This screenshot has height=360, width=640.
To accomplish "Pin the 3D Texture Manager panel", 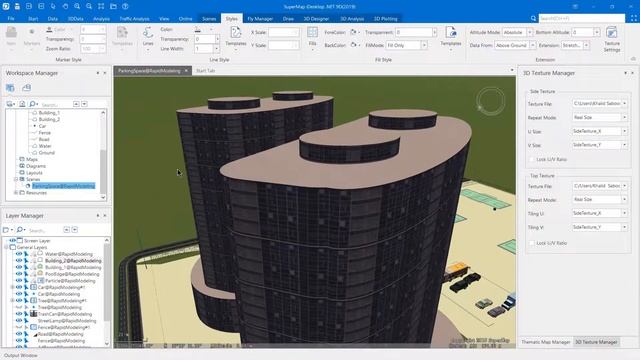I will [625, 73].
